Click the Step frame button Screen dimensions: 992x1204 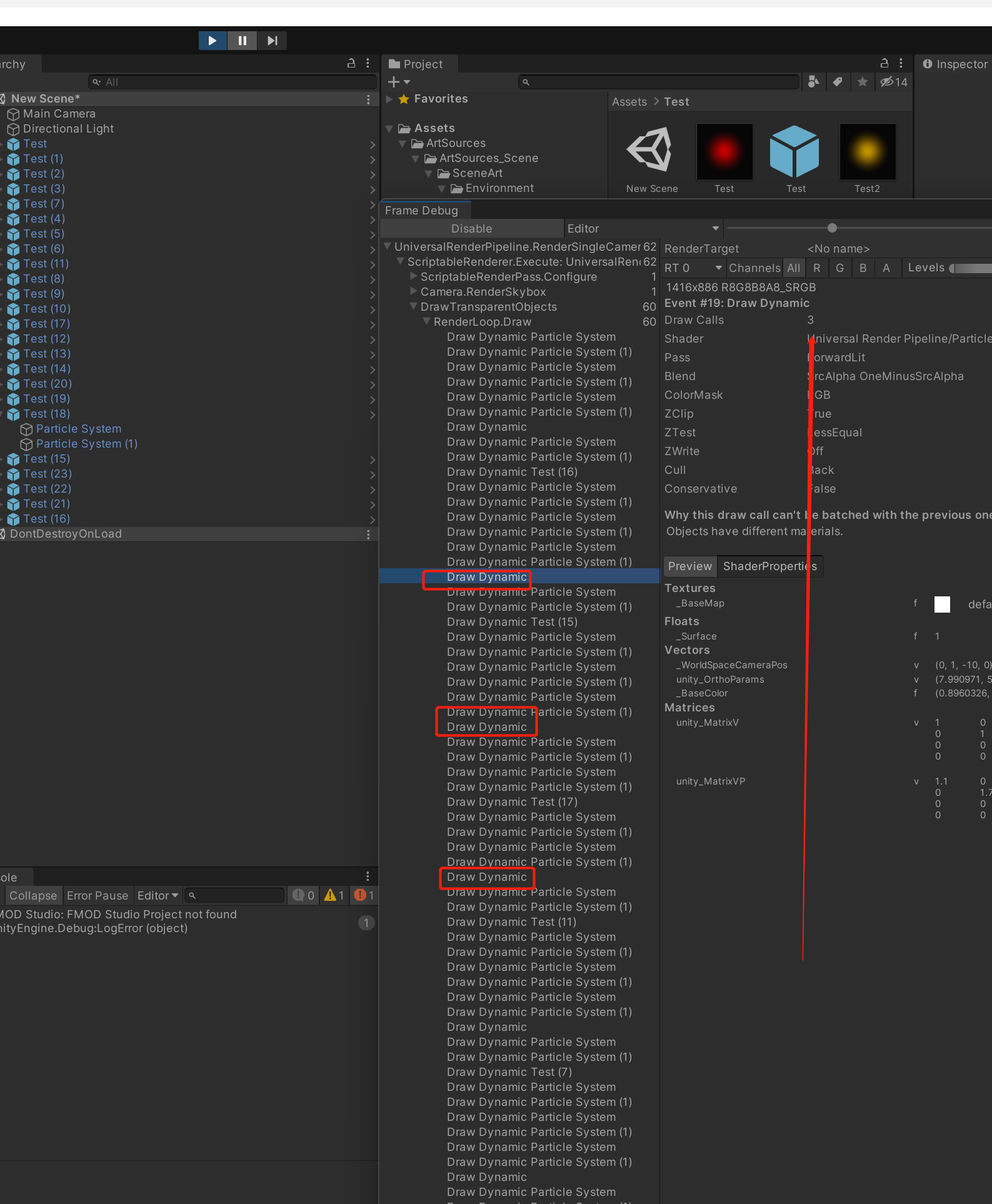pos(272,41)
